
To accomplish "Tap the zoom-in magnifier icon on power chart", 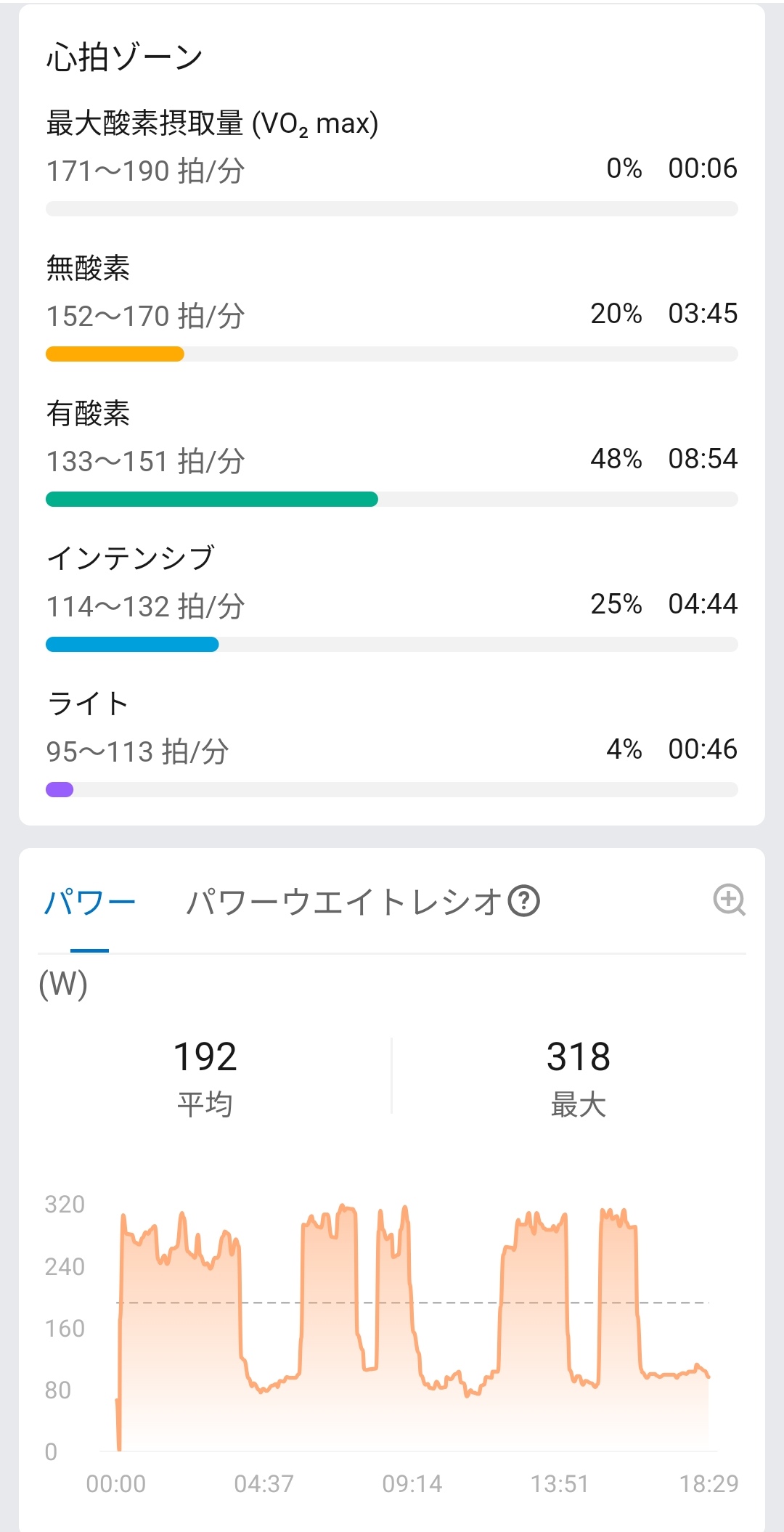I will pyautogui.click(x=729, y=900).
